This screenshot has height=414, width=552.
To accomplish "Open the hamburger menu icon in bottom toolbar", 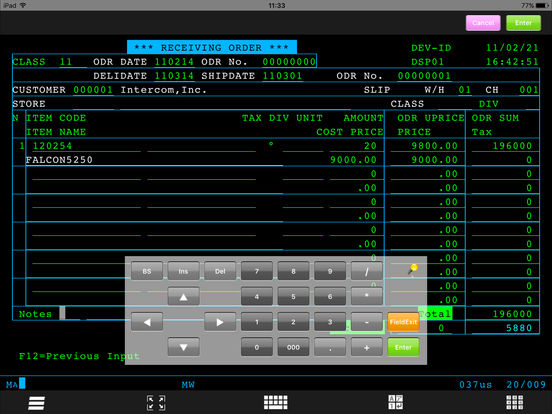I will (x=36, y=403).
